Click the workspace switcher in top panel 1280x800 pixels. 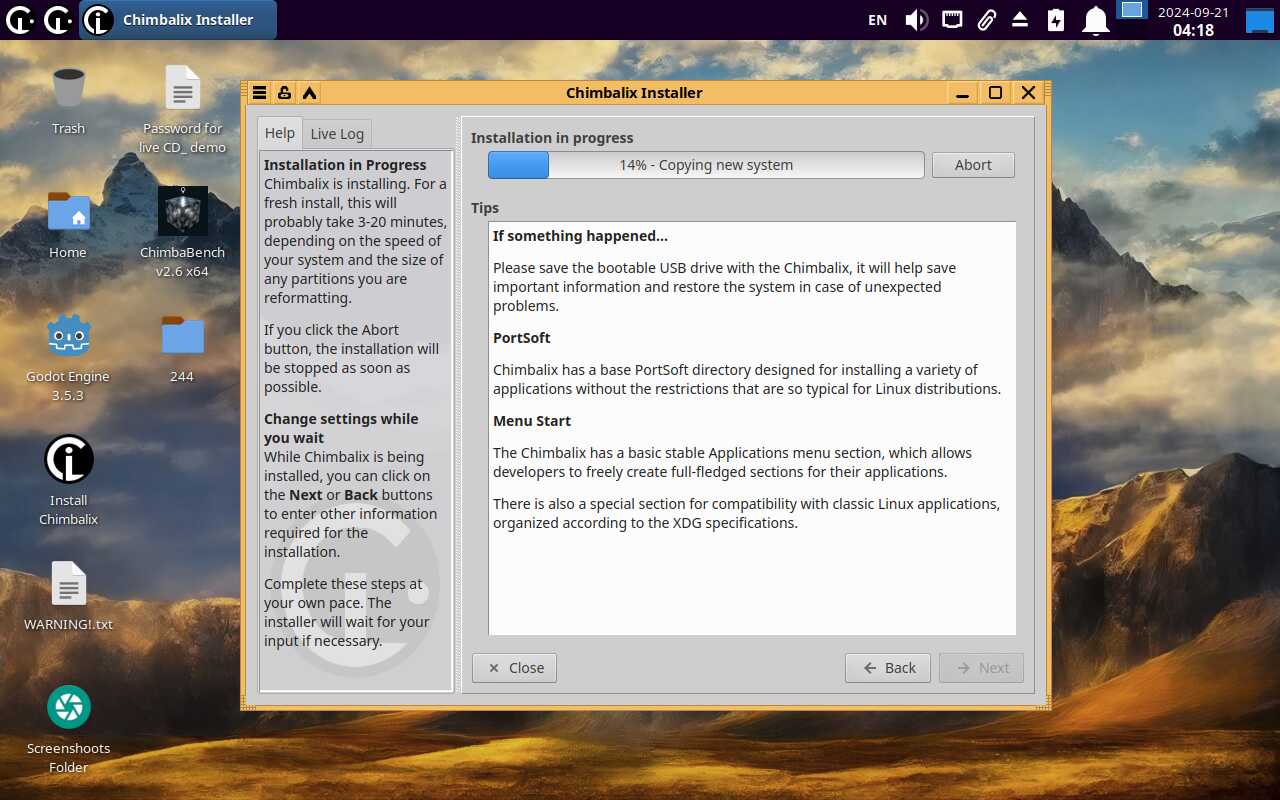pyautogui.click(x=1131, y=10)
